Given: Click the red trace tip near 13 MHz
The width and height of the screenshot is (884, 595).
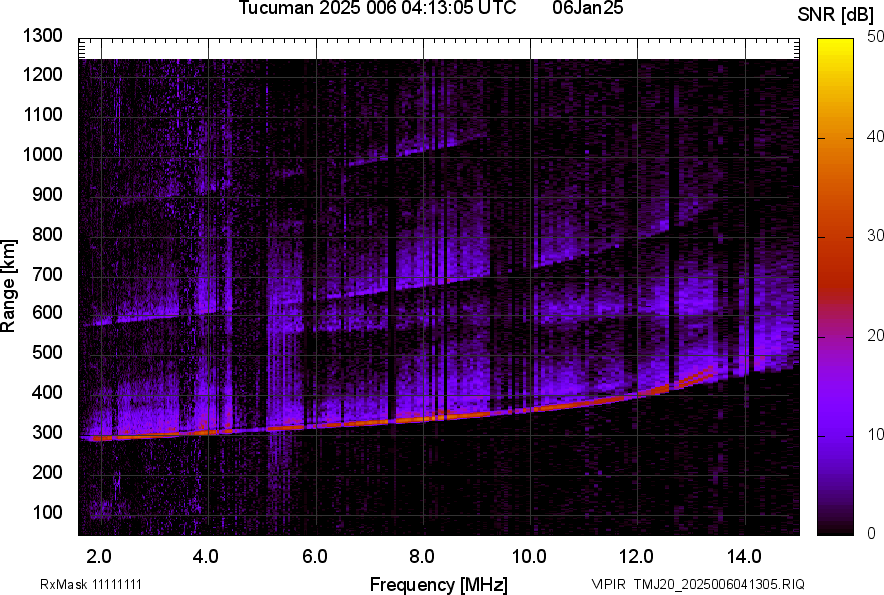Looking at the screenshot, I should [708, 370].
